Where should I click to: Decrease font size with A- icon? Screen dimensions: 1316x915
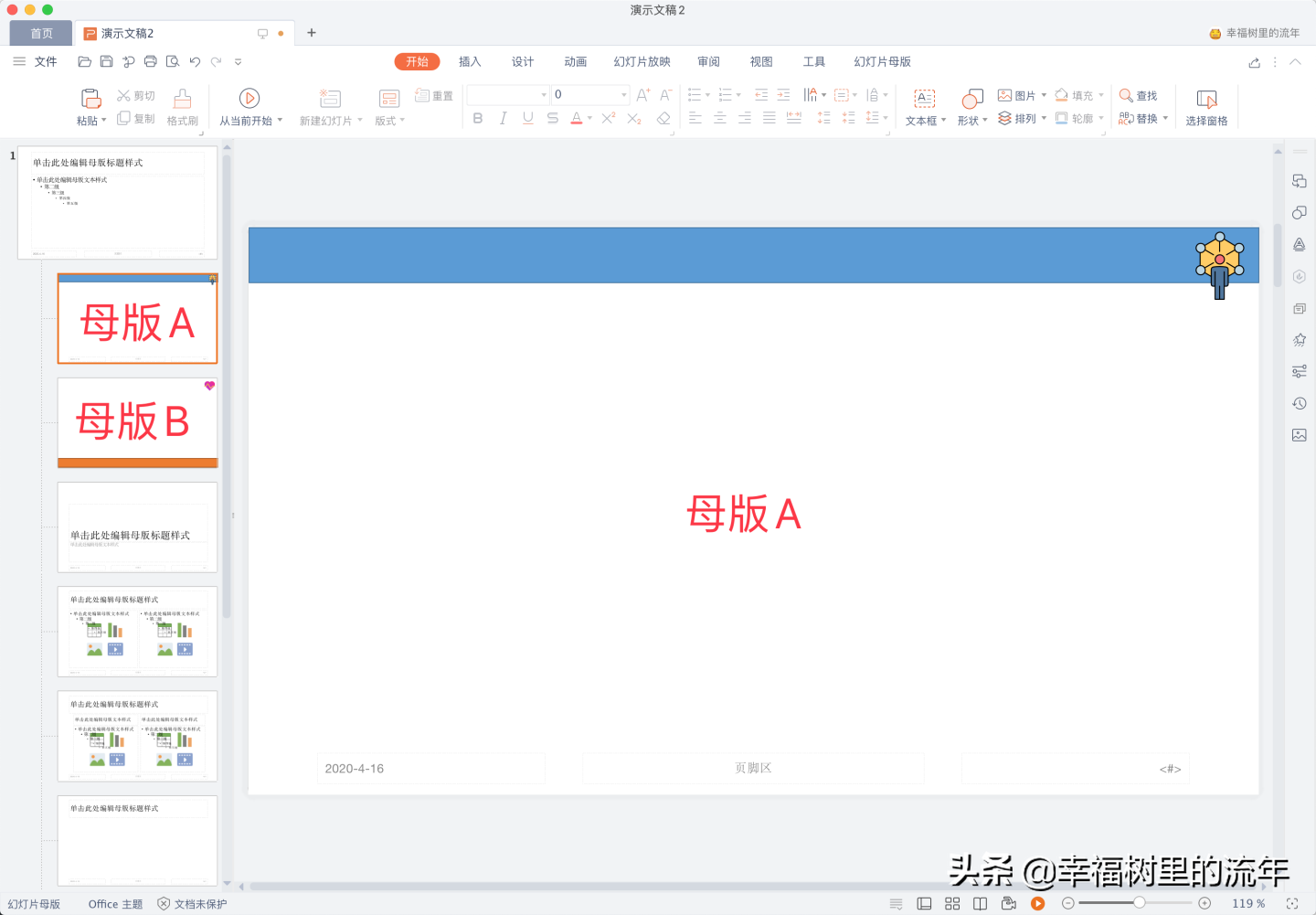[666, 95]
